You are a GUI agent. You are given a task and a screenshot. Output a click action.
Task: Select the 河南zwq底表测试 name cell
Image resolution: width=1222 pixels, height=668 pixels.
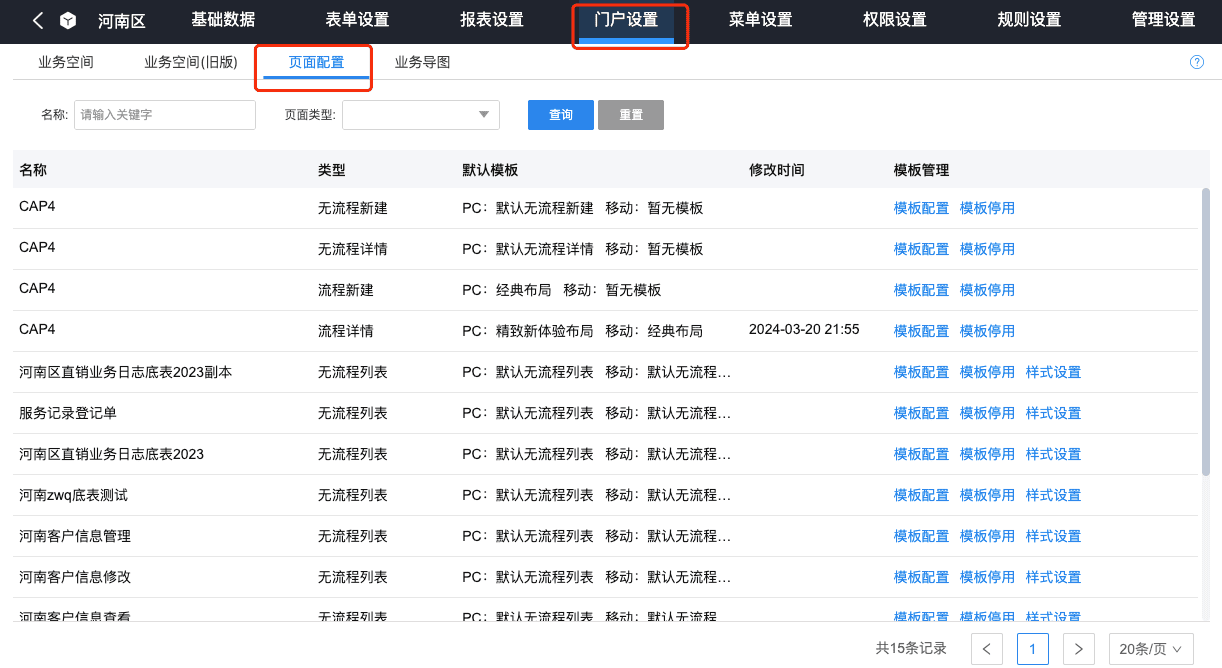74,495
